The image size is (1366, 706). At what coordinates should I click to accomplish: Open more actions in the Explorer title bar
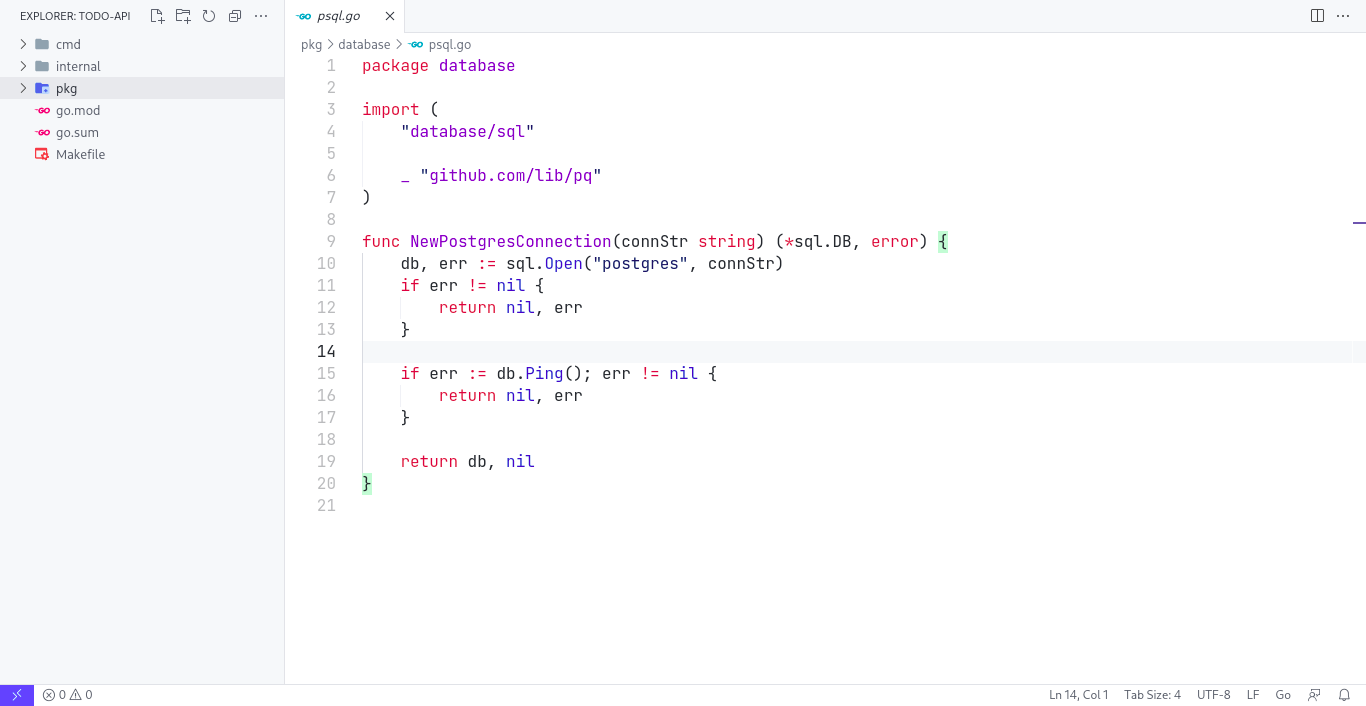click(x=260, y=16)
